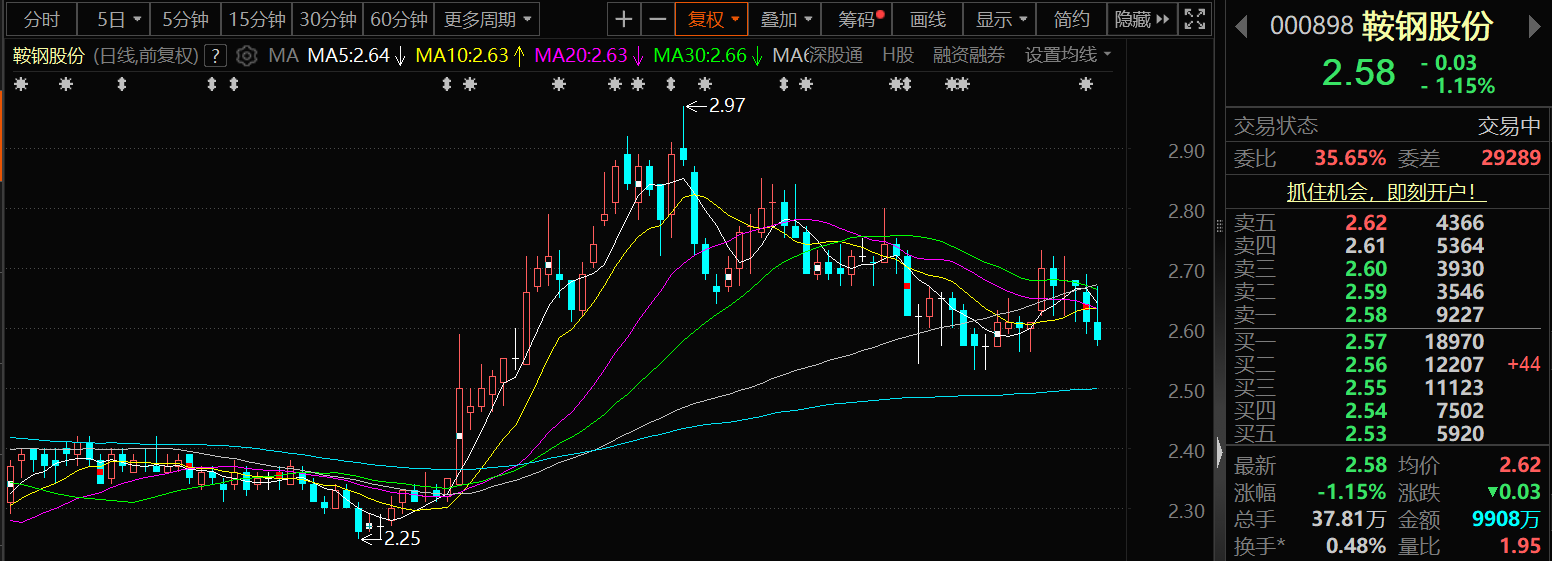
Task: Toggle the 简约 simple view mode
Action: tap(1072, 19)
